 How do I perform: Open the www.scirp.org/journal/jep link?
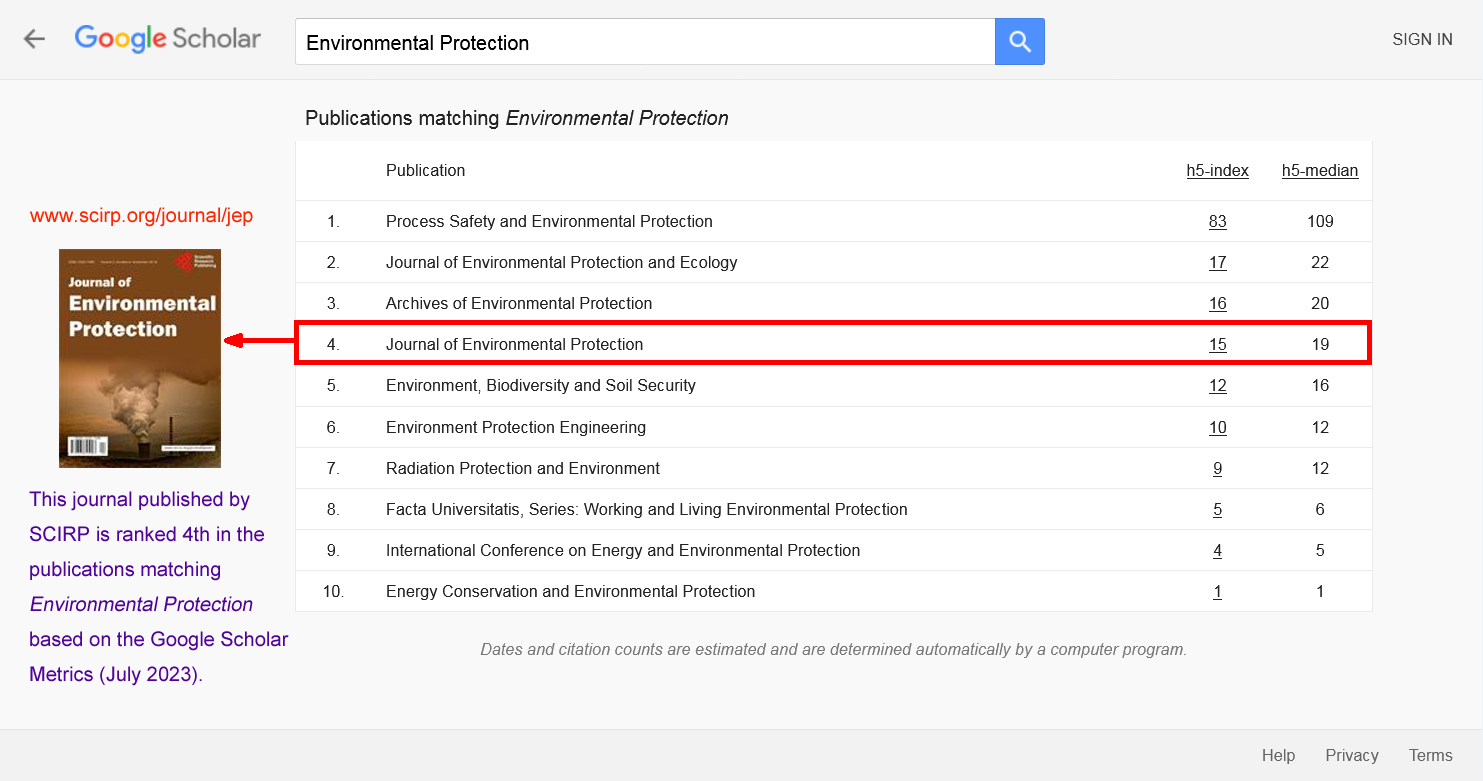[141, 216]
